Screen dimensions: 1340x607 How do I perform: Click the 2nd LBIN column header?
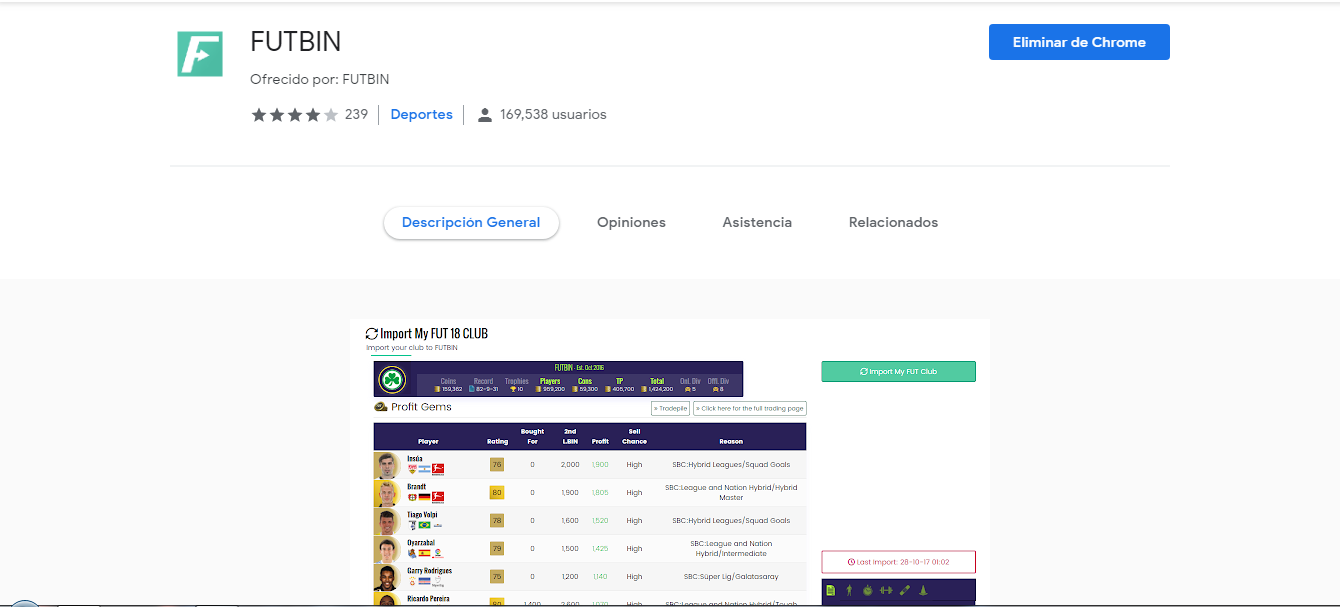[570, 436]
